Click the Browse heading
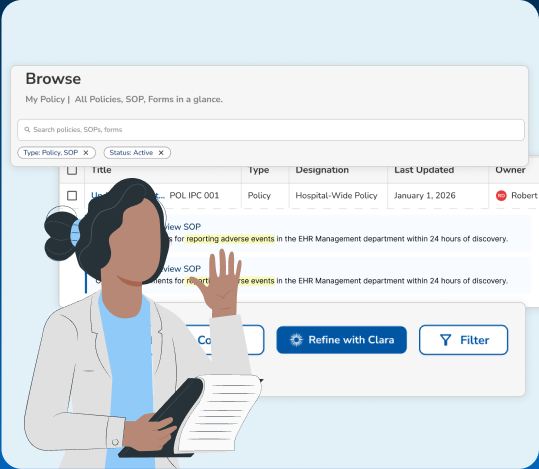The width and height of the screenshot is (539, 469). coord(53,79)
